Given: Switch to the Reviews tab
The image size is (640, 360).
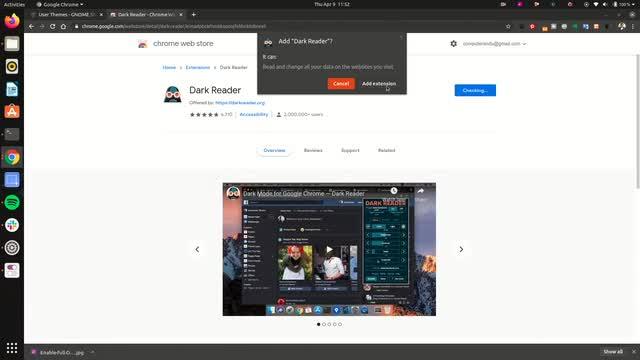Looking at the screenshot, I should pyautogui.click(x=313, y=150).
